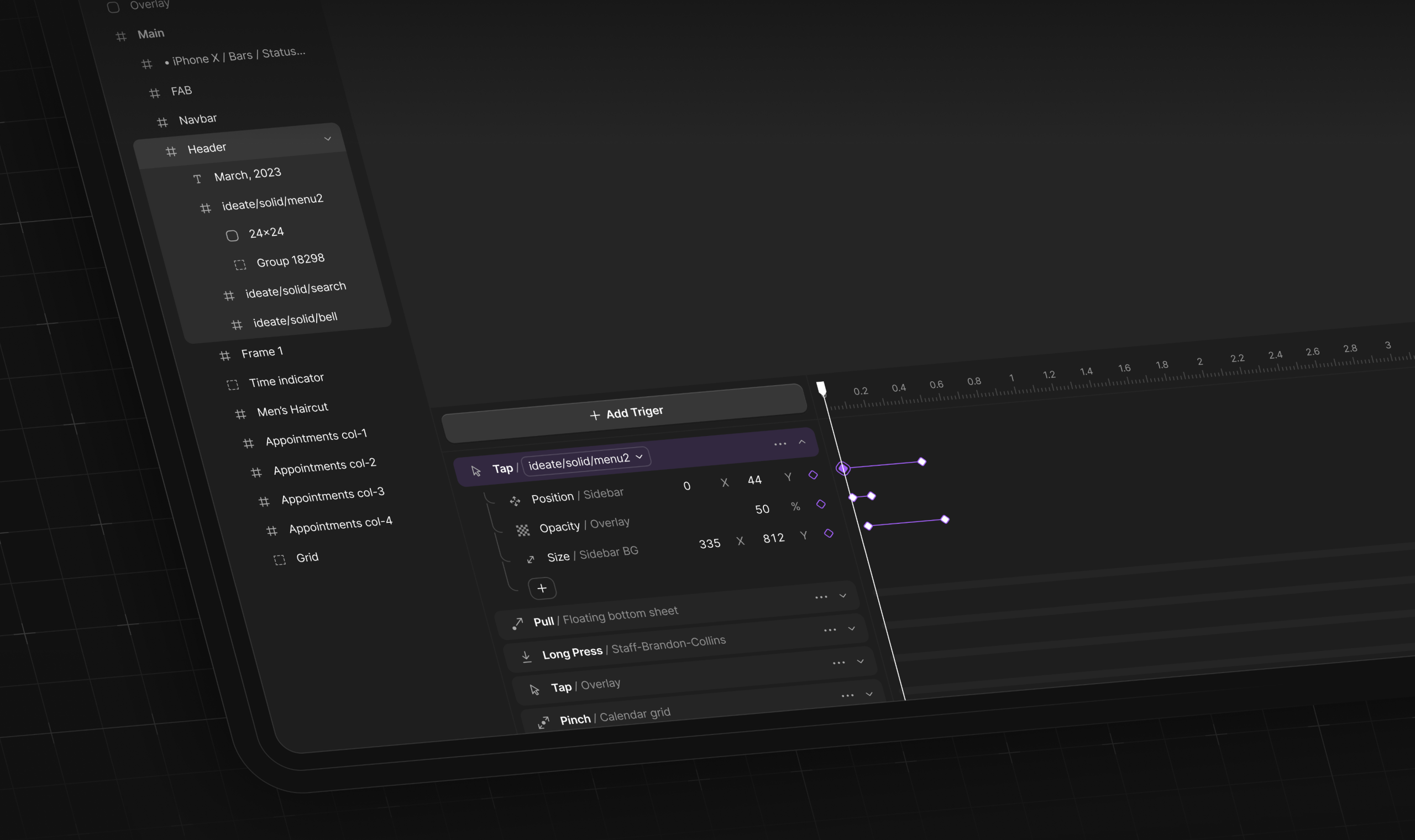Click the Long Press trigger icon
The height and width of the screenshot is (840, 1415).
click(526, 657)
